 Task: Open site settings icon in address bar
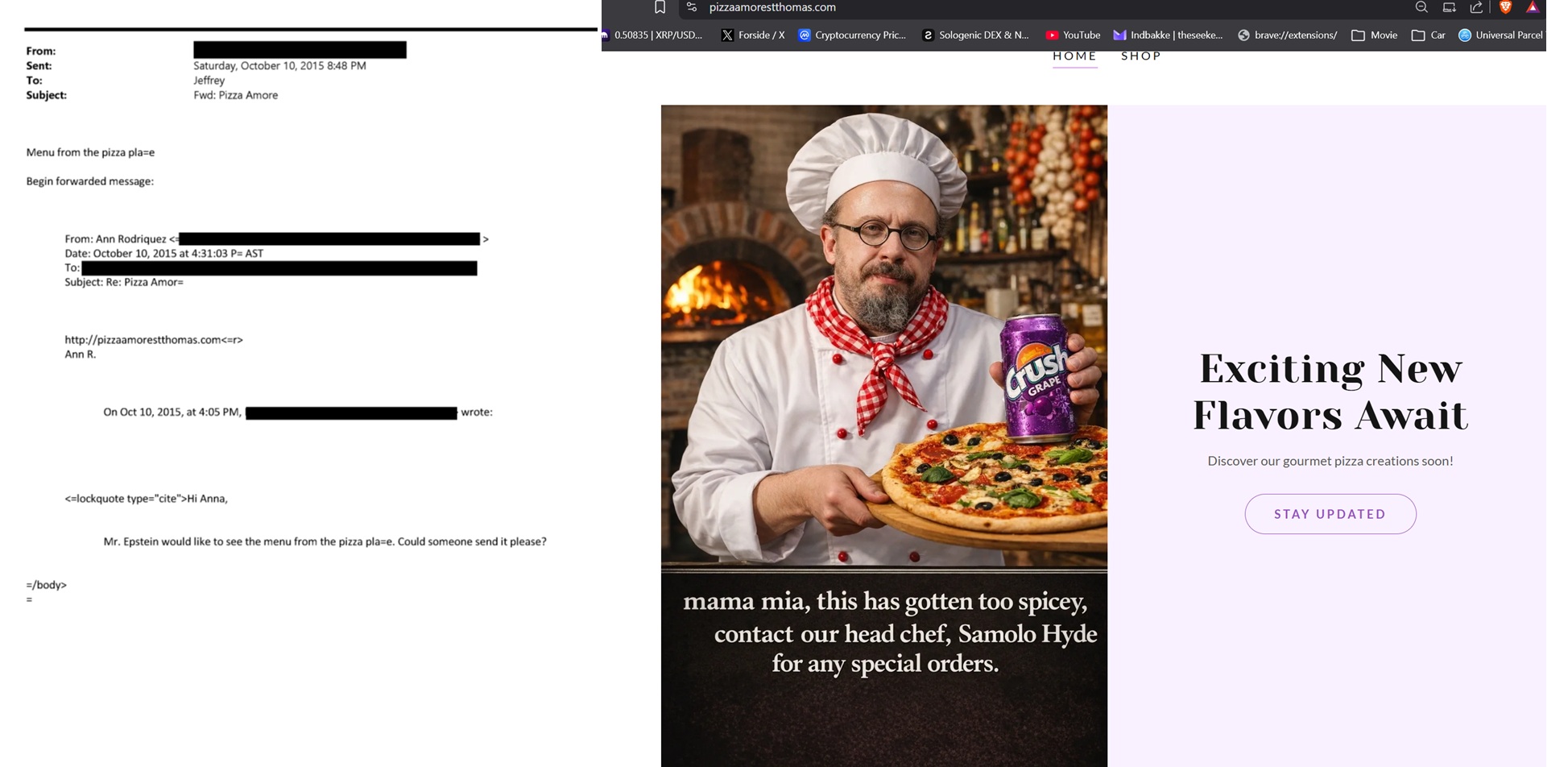(691, 7)
